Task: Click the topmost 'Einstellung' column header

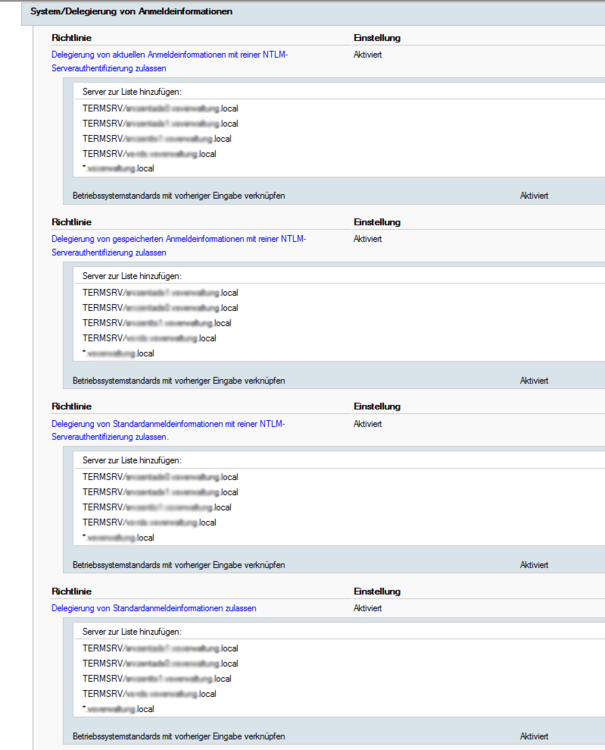Action: (377, 37)
